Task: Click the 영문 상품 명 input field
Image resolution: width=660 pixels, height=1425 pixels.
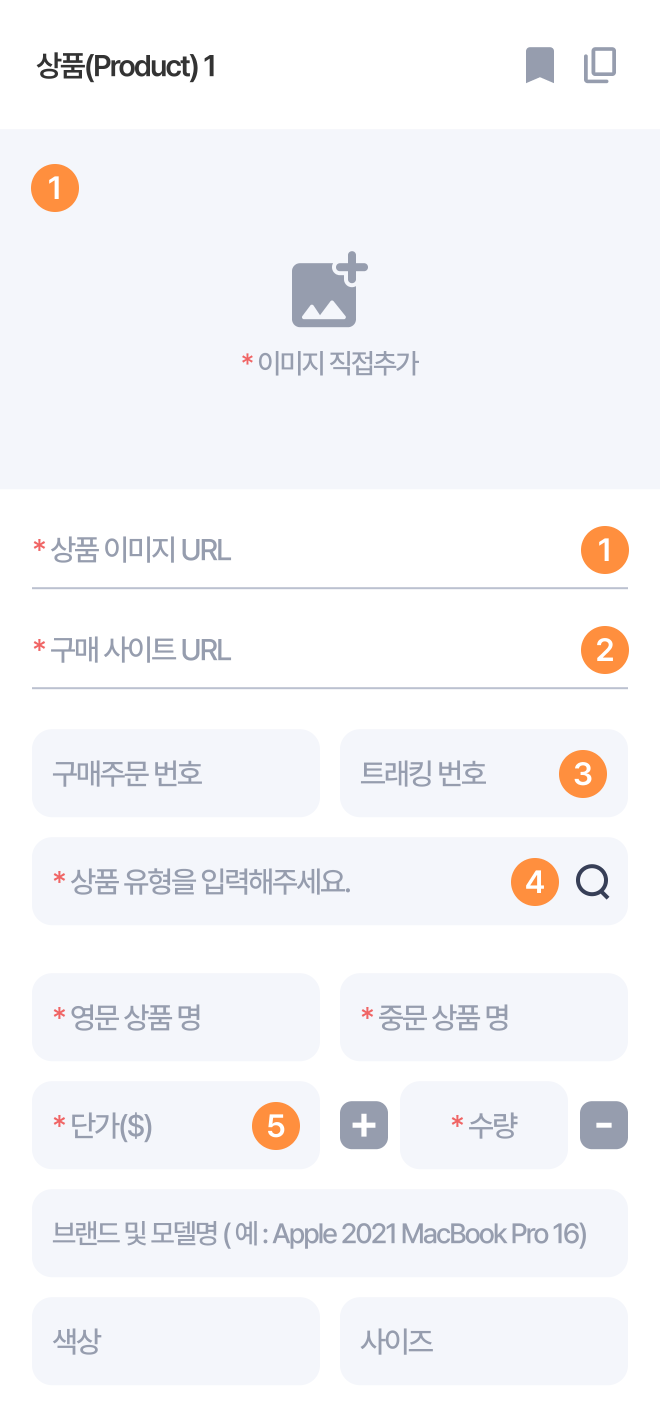Action: coord(176,1017)
